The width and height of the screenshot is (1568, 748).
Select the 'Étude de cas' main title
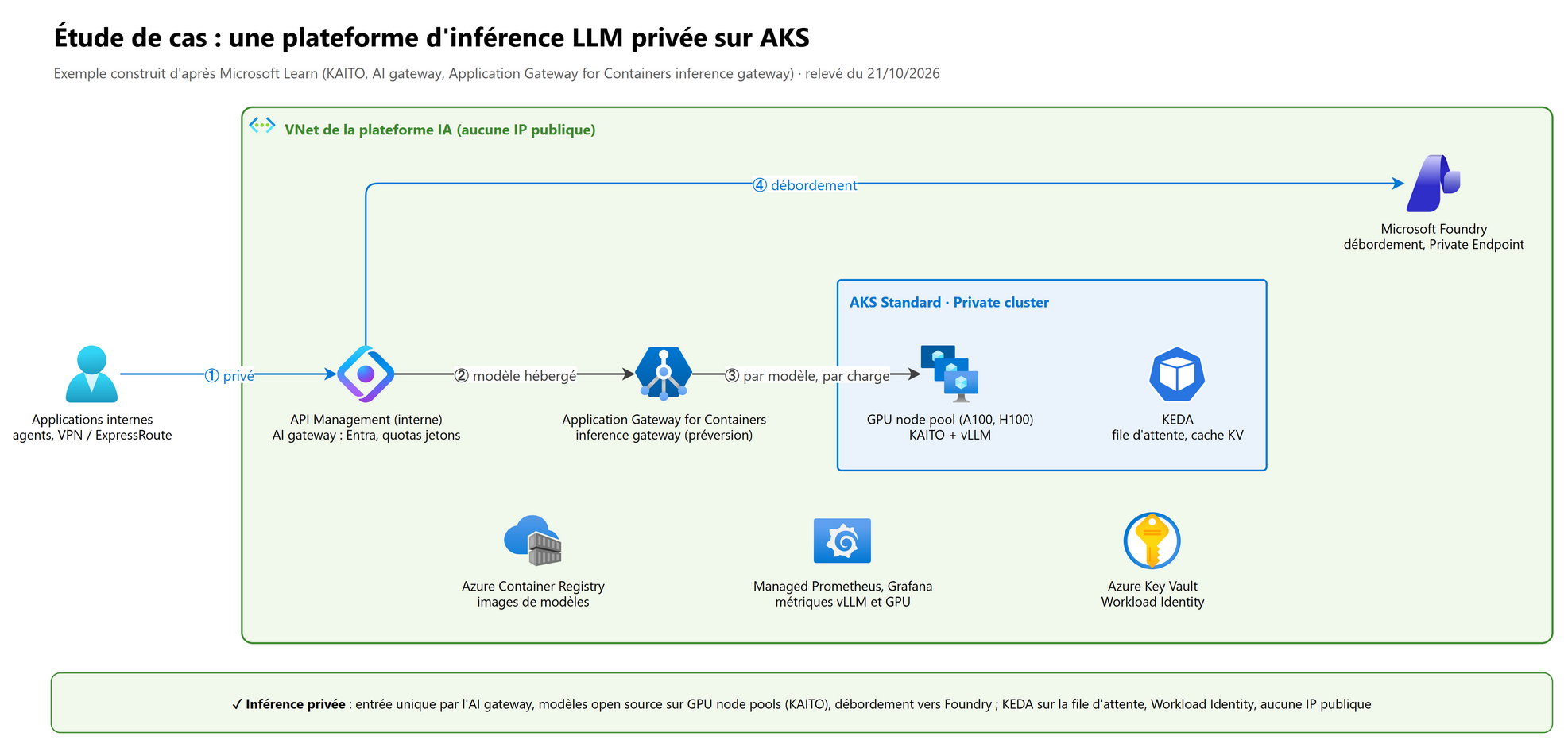click(432, 37)
